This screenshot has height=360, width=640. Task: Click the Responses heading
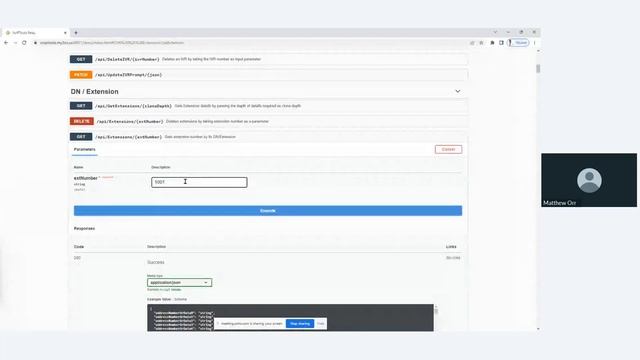click(x=84, y=229)
